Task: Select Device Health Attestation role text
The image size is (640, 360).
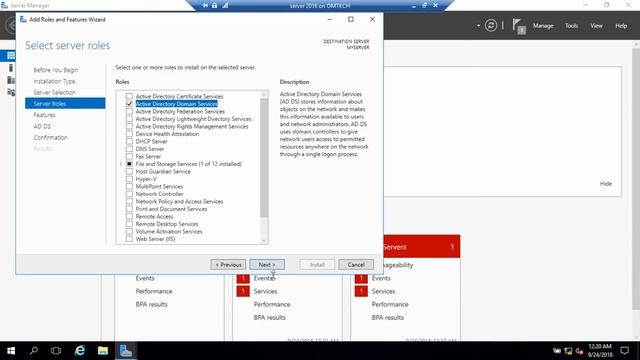Action: click(x=167, y=134)
